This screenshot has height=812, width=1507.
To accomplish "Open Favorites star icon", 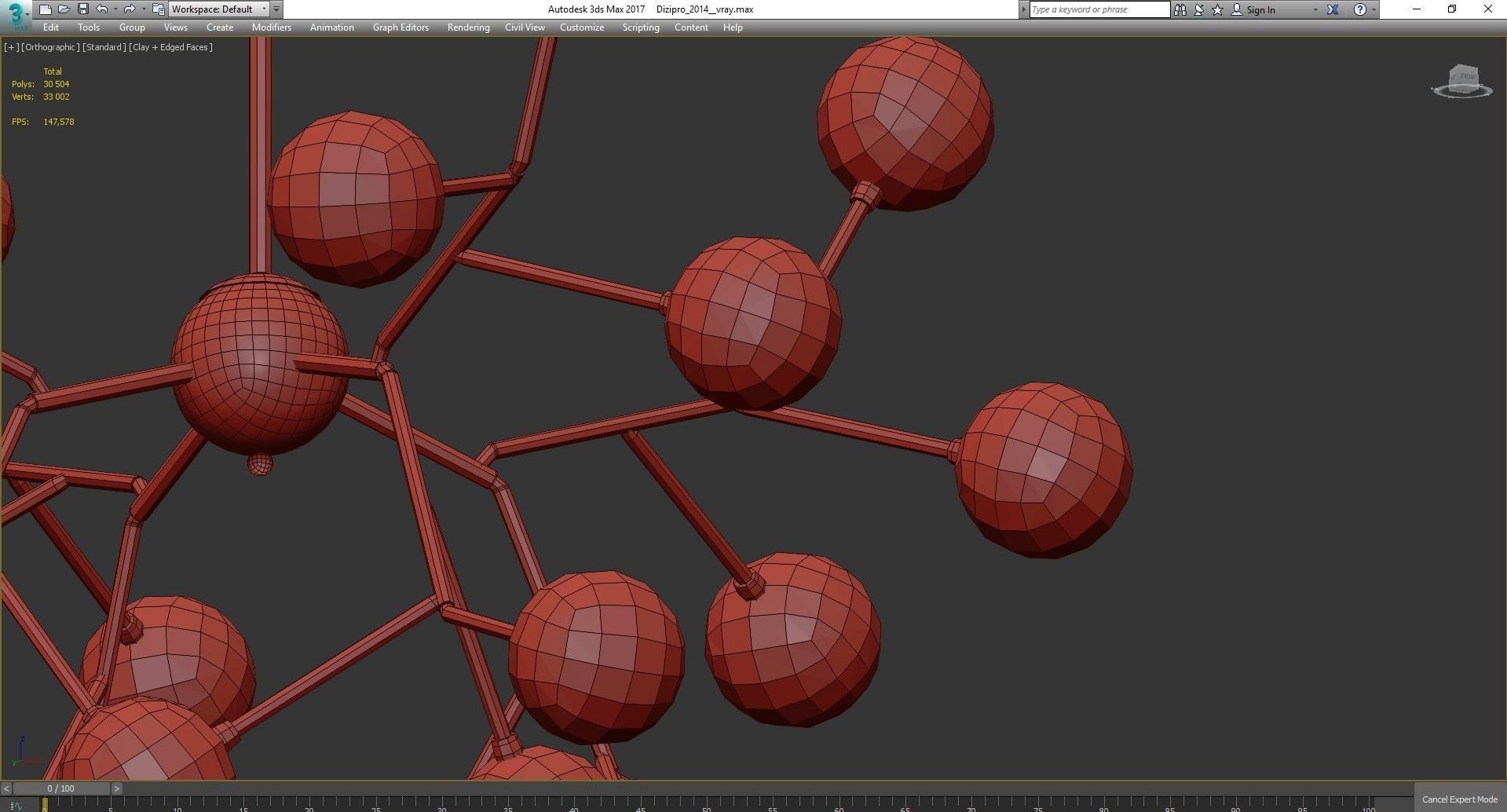I will 1218,9.
